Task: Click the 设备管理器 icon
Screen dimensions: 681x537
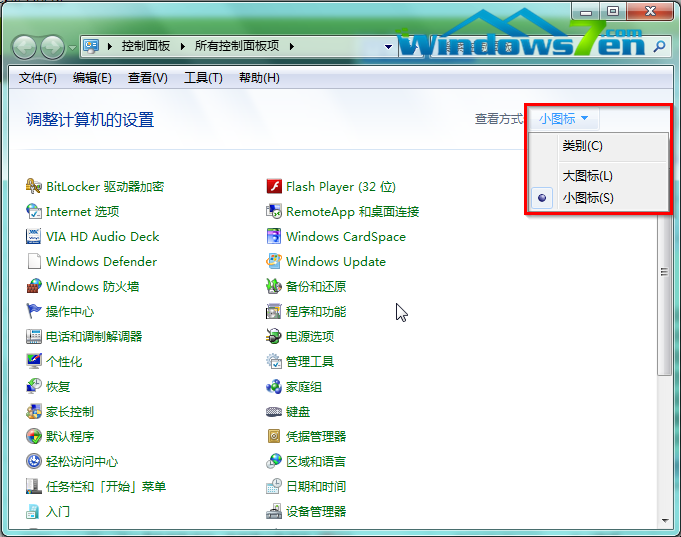Action: [274, 511]
